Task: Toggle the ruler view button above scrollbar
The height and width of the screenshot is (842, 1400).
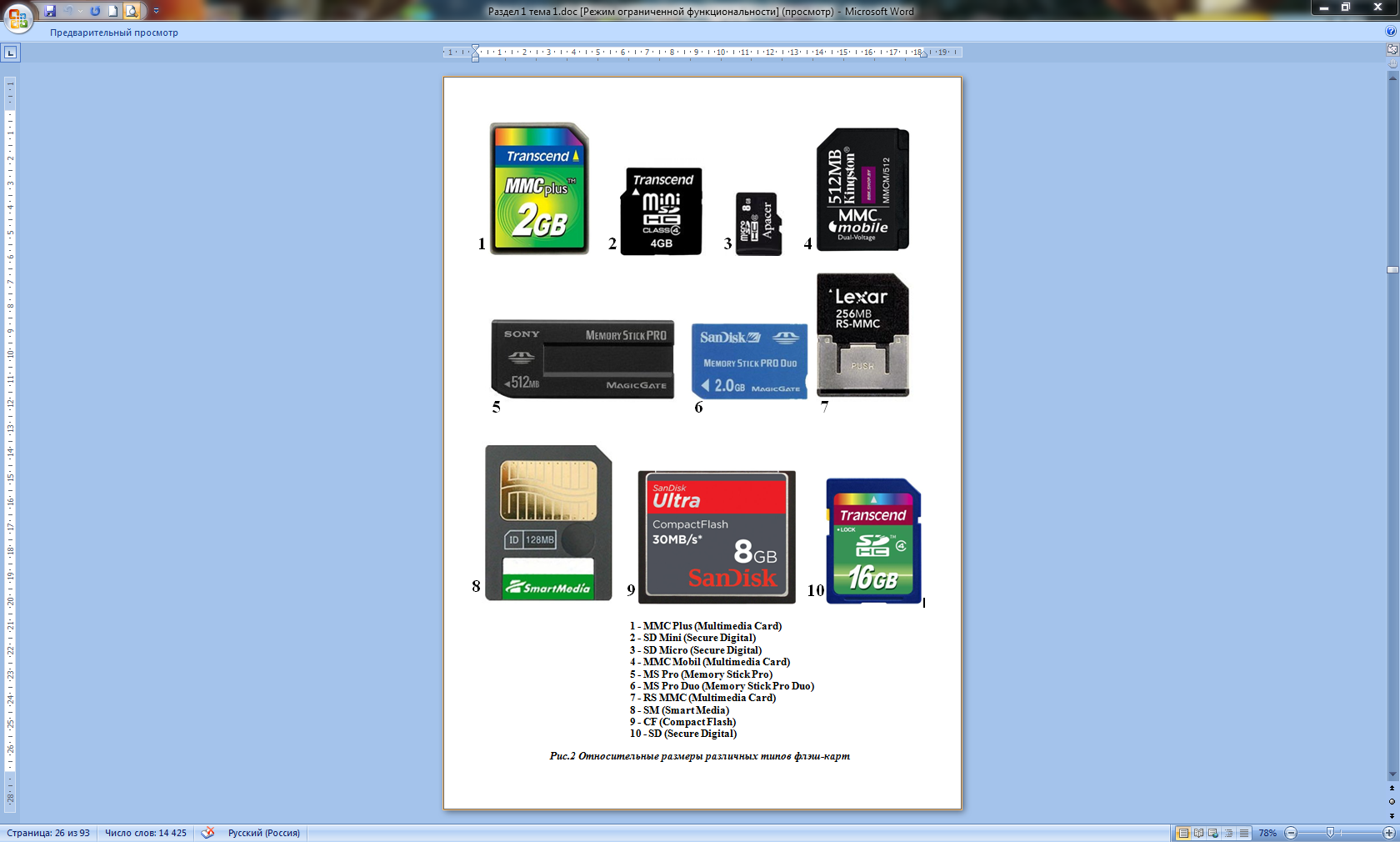Action: point(1392,50)
